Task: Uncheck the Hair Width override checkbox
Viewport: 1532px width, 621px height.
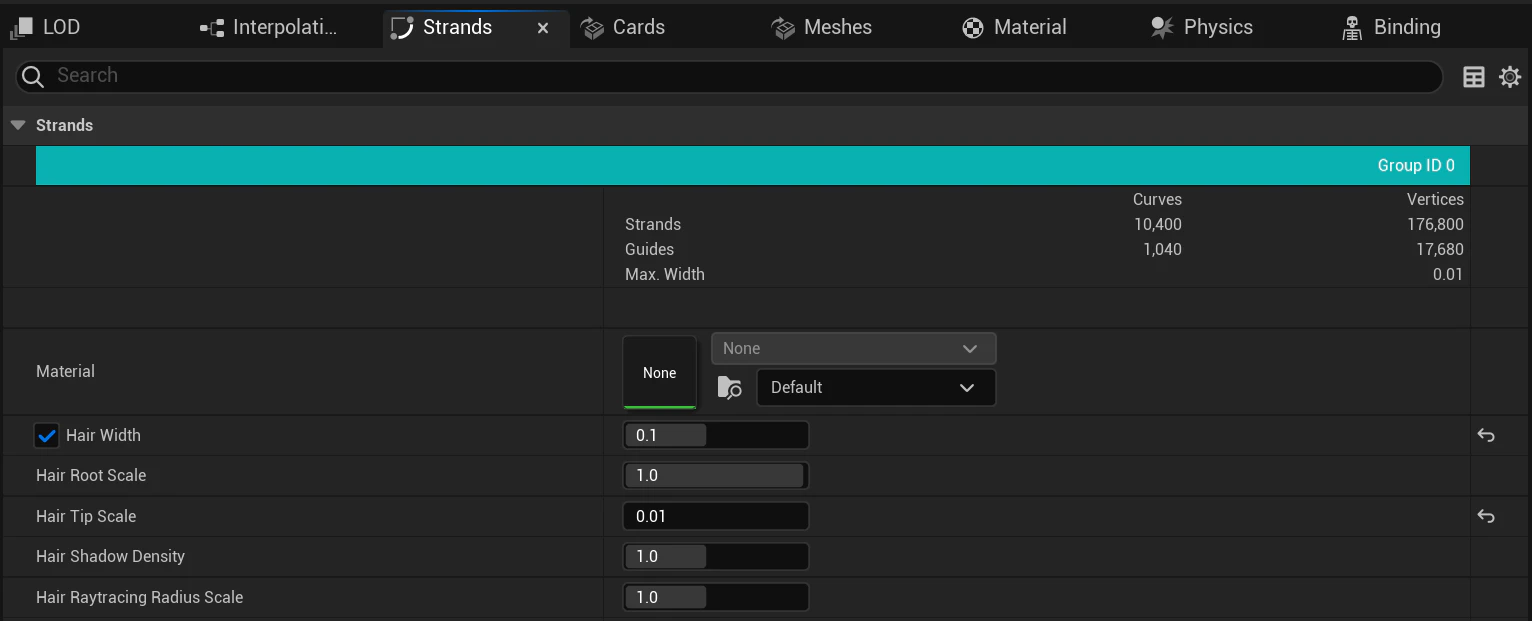Action: click(47, 436)
